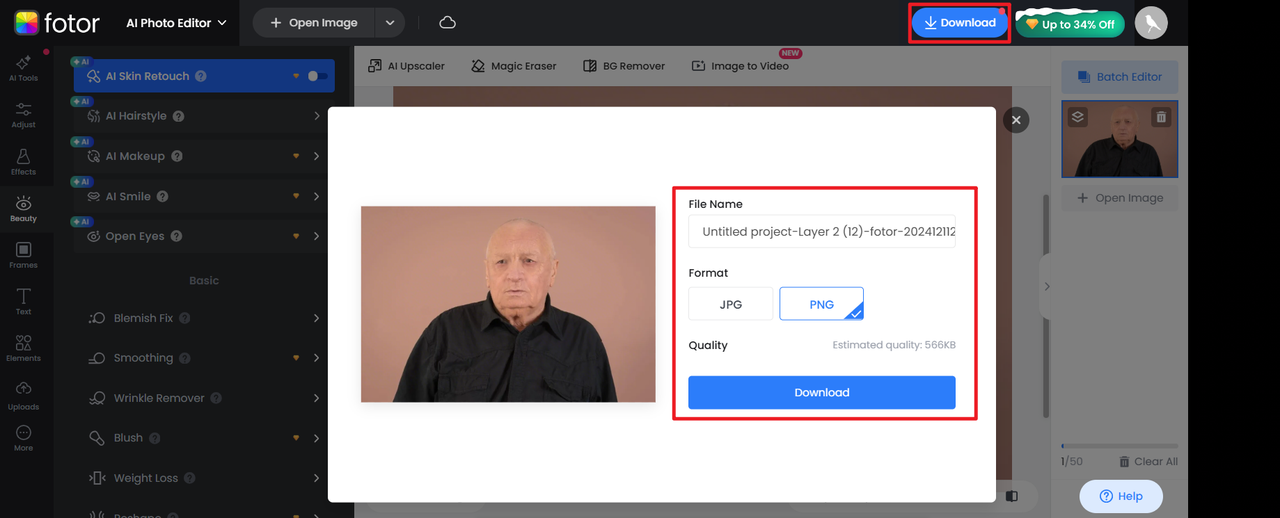
Task: Select the image thumbnail in right panel
Action: point(1119,139)
